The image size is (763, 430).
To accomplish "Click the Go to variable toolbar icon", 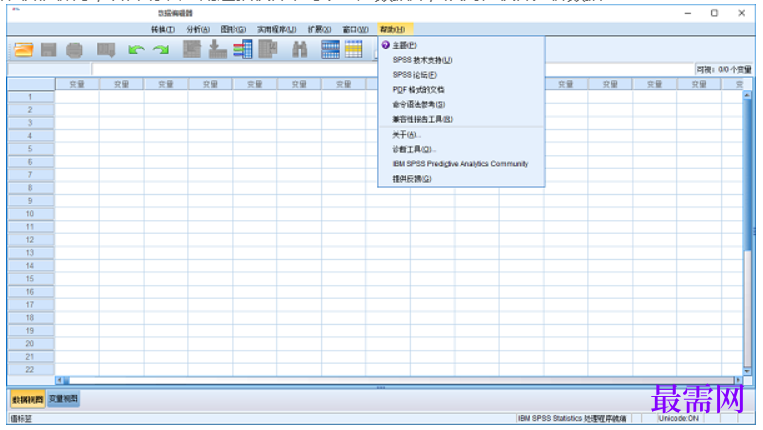I will pyautogui.click(x=217, y=50).
